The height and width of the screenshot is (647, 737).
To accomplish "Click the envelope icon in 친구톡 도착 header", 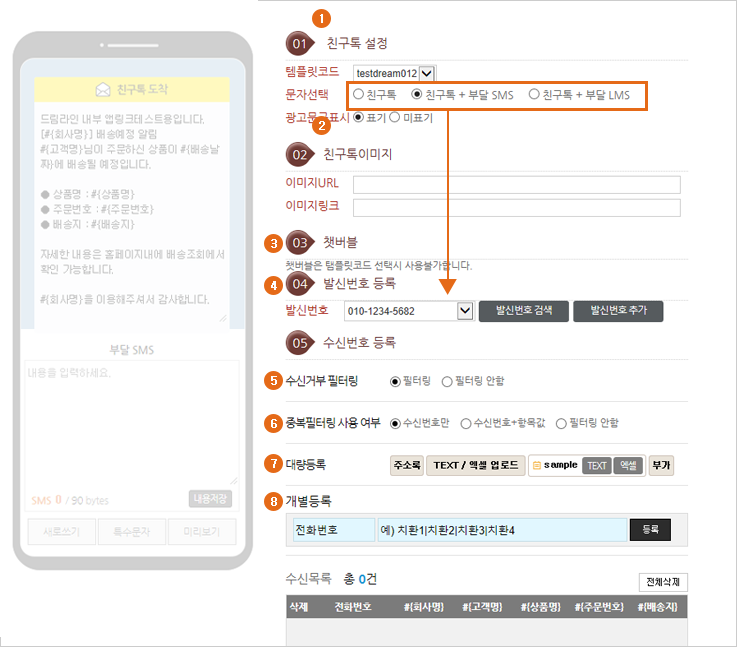I will pos(103,90).
